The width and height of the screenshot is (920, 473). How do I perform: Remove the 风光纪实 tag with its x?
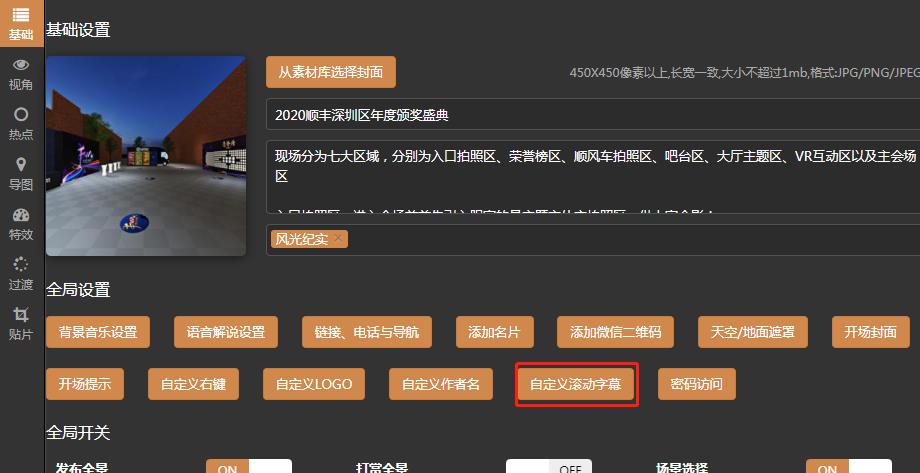coord(339,238)
